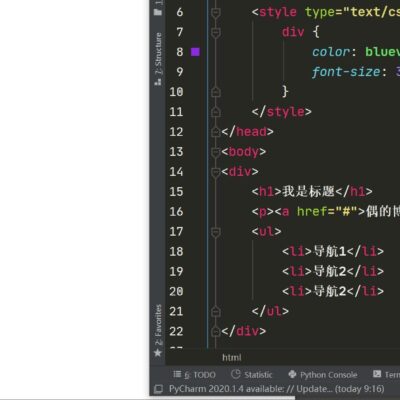Collapse the ul tag fold on line 17
This screenshot has height=400, width=400.
[x=216, y=232]
